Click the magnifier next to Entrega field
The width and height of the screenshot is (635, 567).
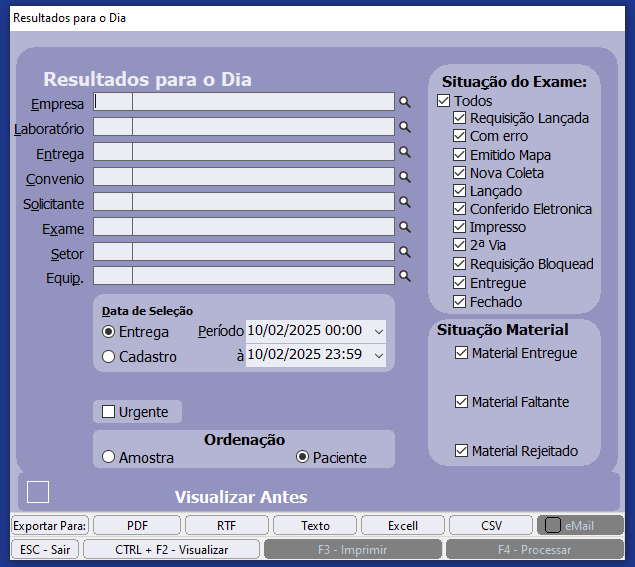coord(405,152)
